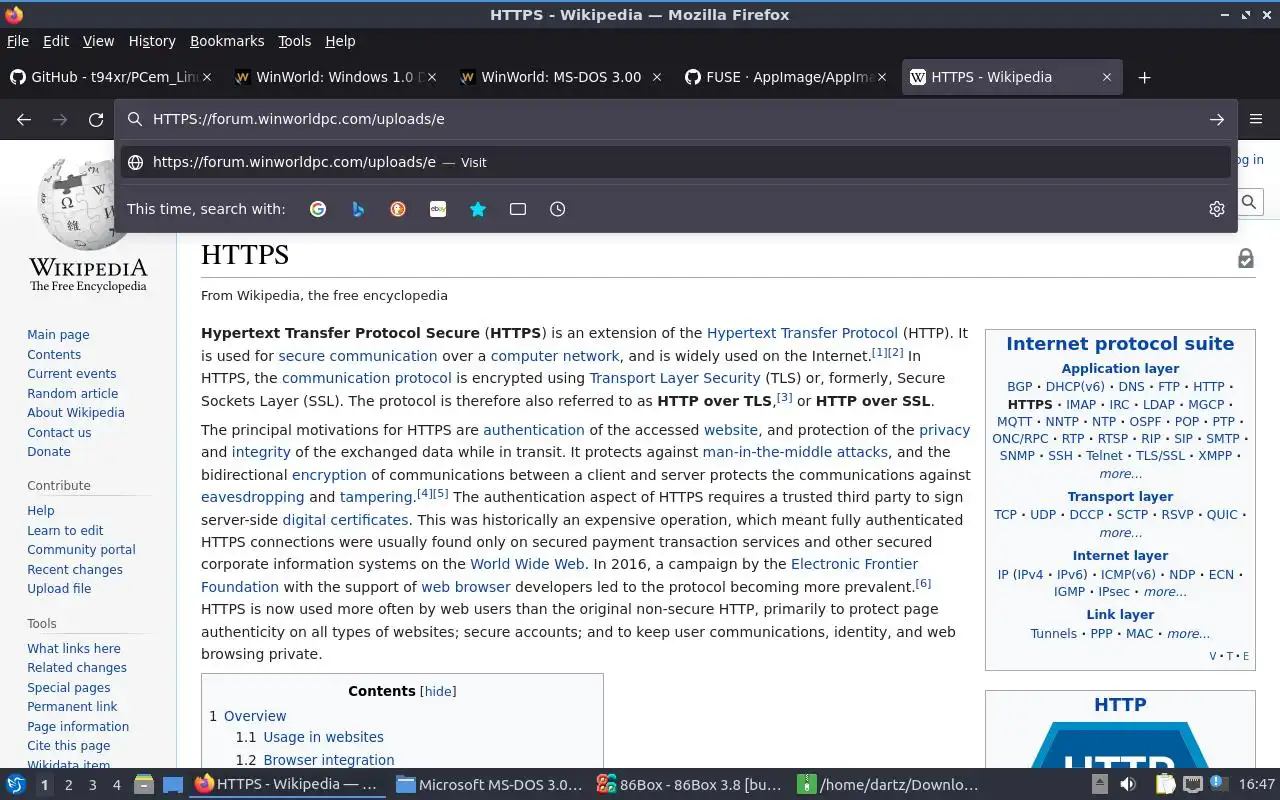
Task: Close the WinWorld: Windows 1.0 tab
Action: [432, 77]
